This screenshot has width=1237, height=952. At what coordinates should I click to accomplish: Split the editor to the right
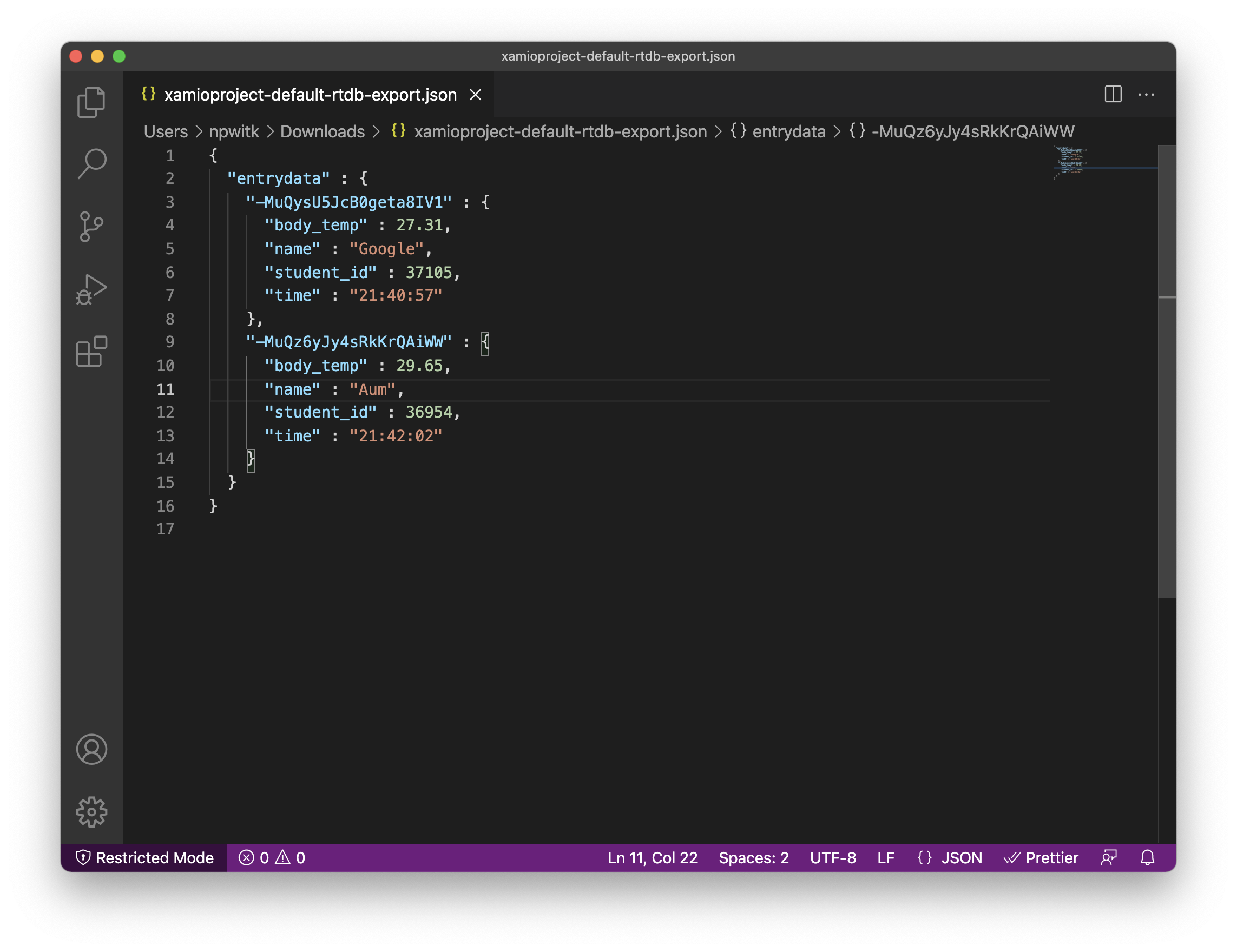pyautogui.click(x=1113, y=94)
